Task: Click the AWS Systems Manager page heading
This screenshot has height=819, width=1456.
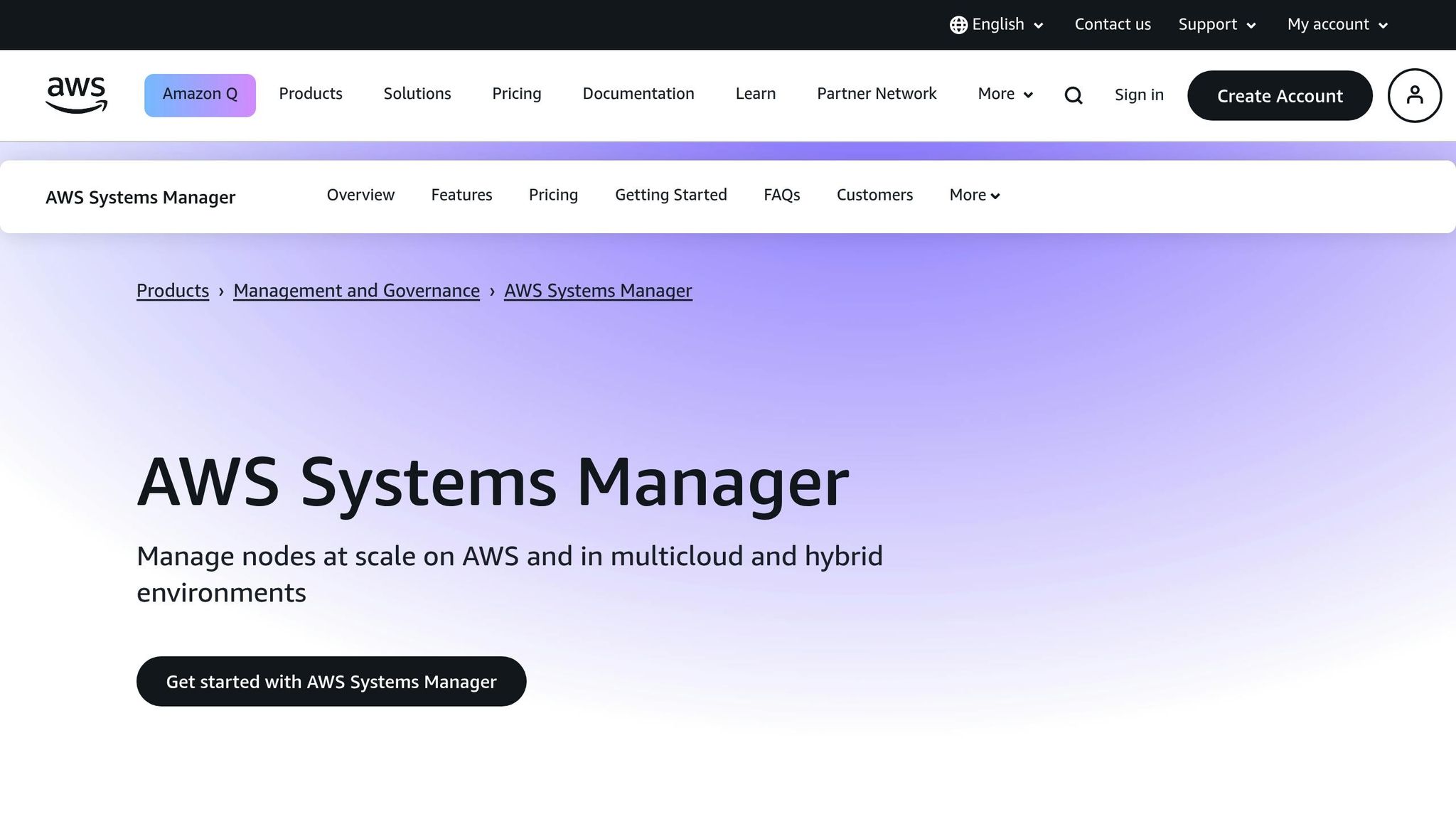Action: click(493, 483)
